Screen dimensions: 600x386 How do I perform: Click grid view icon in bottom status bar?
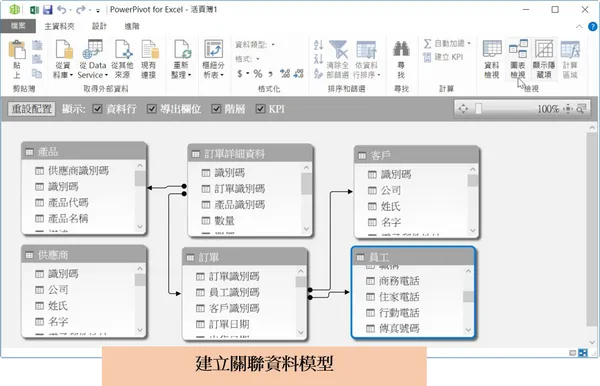pyautogui.click(x=572, y=353)
